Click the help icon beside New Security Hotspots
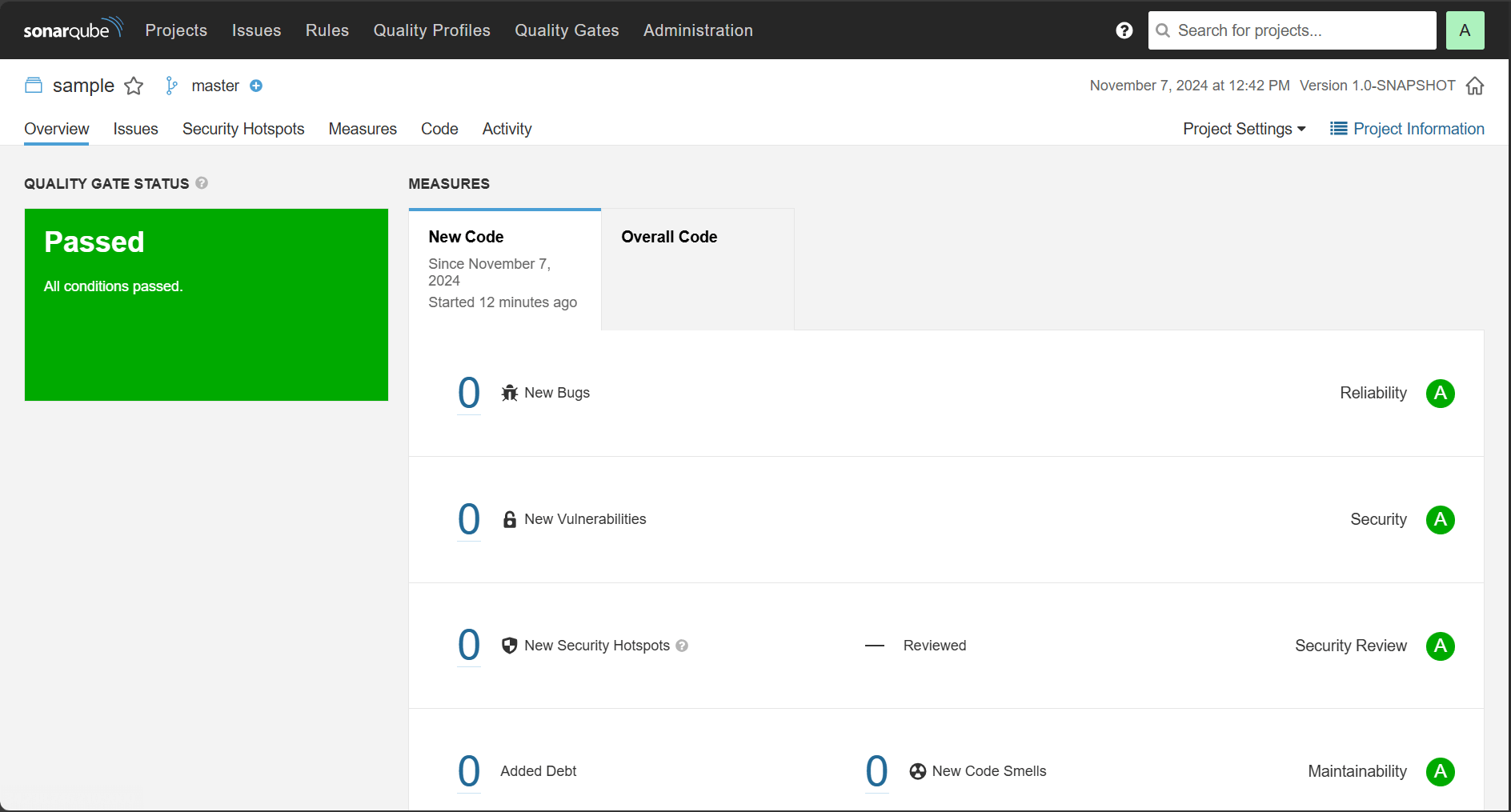Image resolution: width=1511 pixels, height=812 pixels. (x=682, y=646)
